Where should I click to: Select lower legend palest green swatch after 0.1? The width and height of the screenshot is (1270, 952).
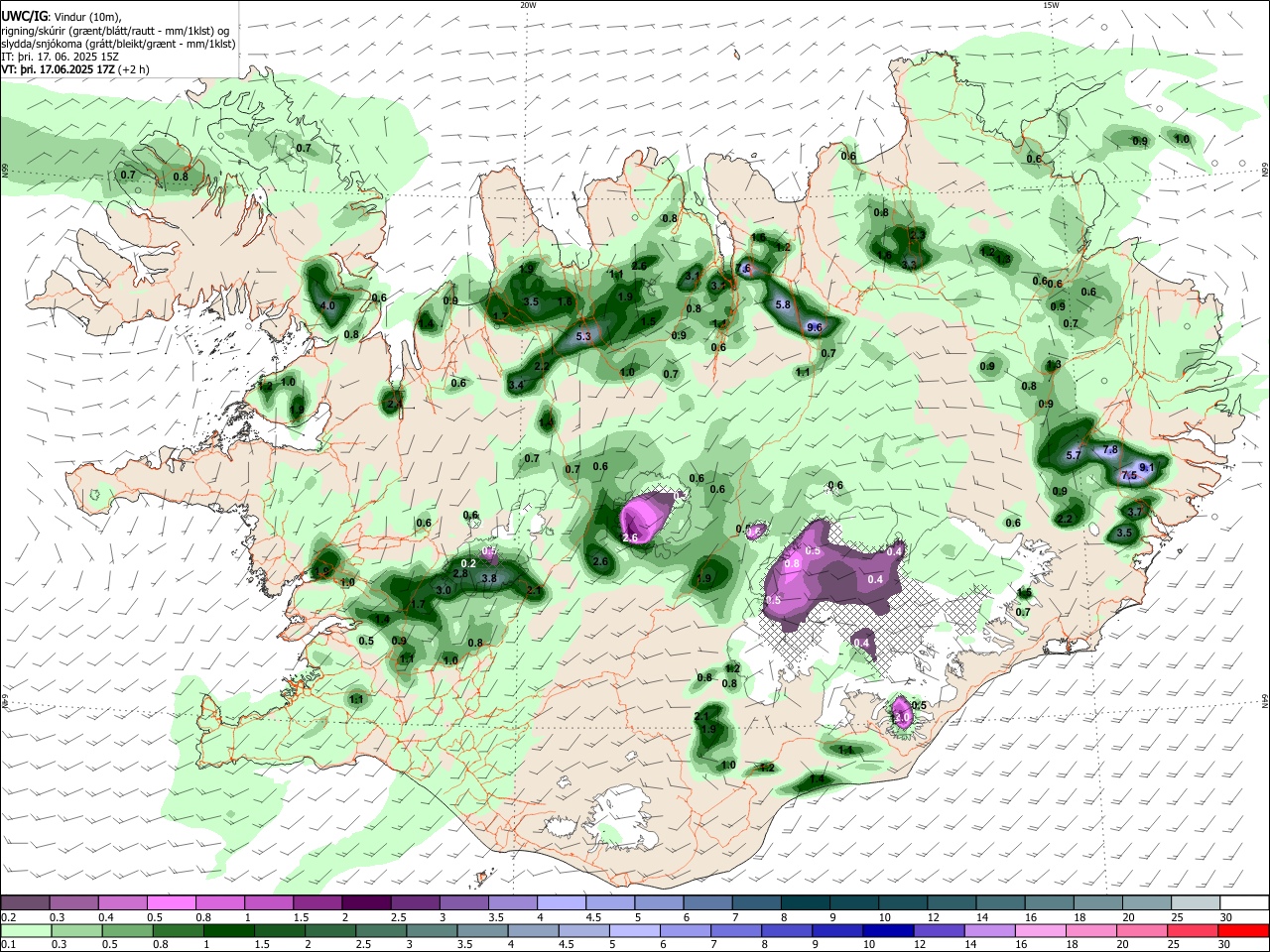point(24,930)
